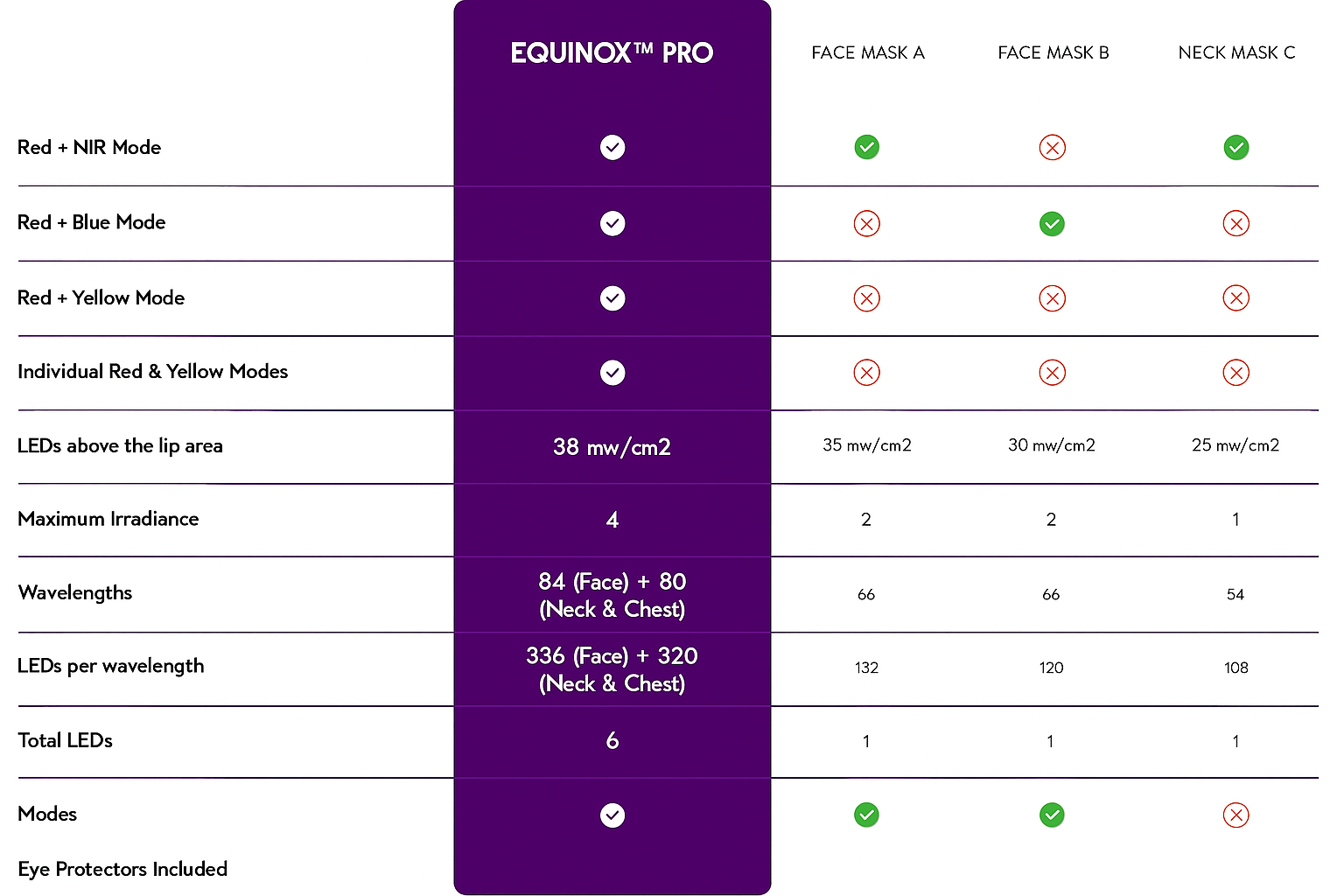Click Face Mask B red X in Red + NIR row

[1052, 148]
